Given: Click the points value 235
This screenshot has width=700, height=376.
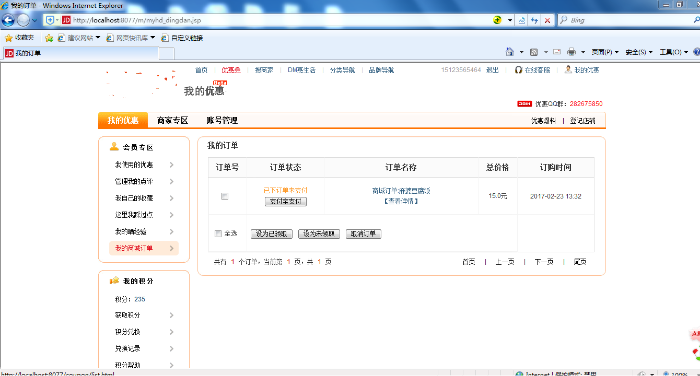Looking at the screenshot, I should coord(140,299).
